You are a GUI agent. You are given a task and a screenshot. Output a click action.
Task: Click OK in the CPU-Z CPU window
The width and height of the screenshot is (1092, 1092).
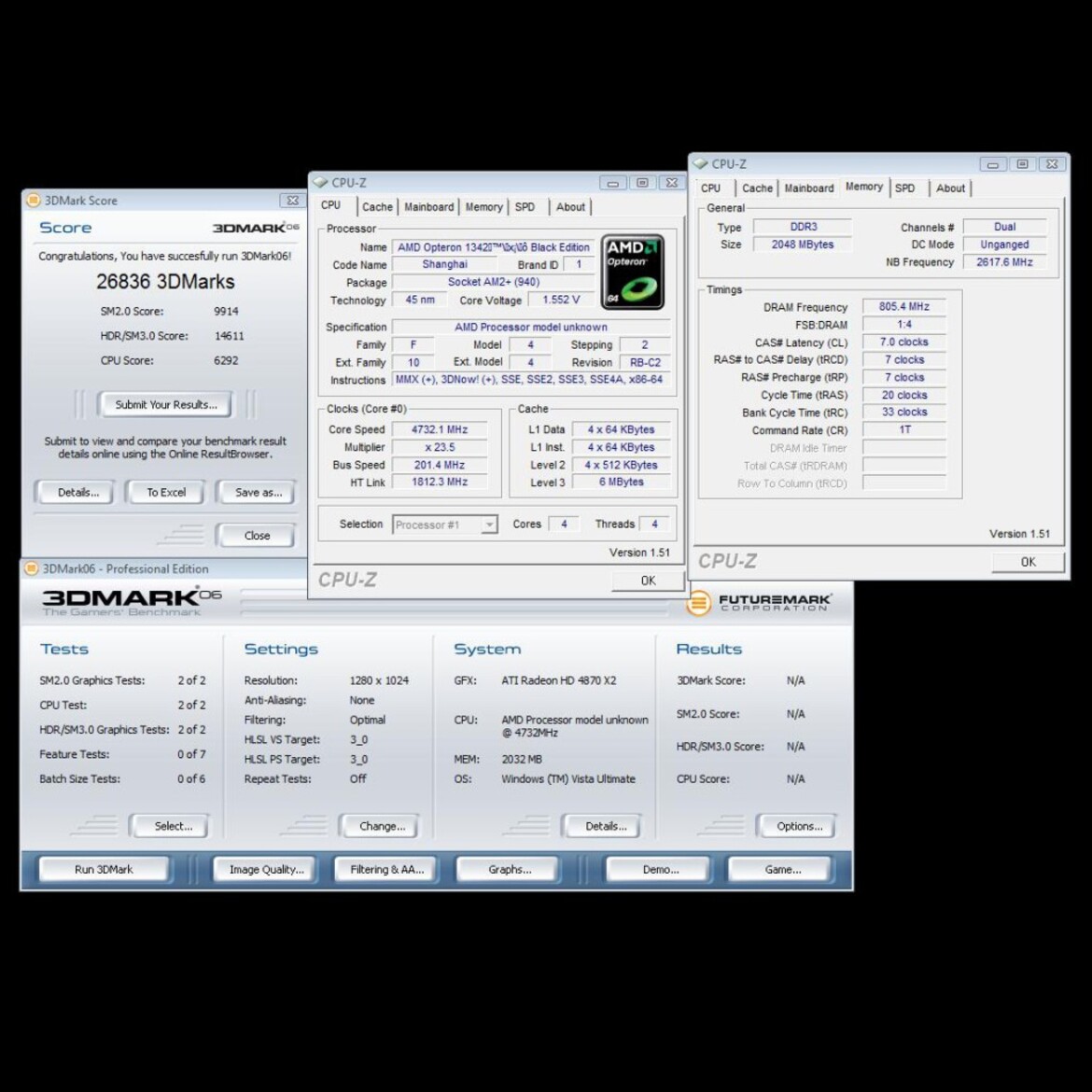click(648, 581)
